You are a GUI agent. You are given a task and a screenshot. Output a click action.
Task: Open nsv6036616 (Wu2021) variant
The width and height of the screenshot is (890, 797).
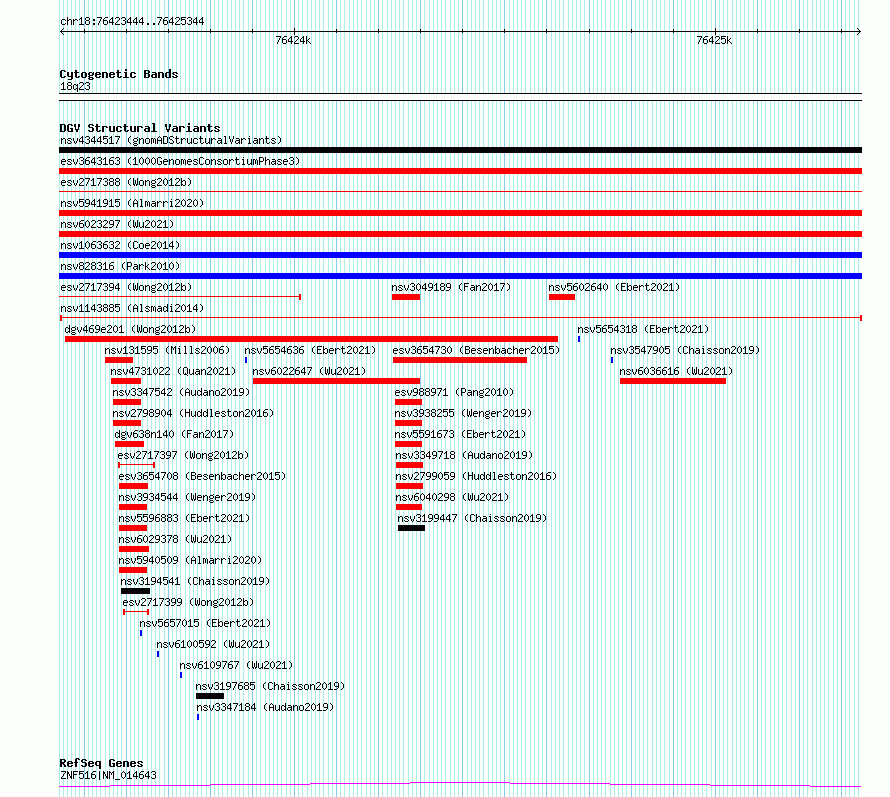click(676, 371)
